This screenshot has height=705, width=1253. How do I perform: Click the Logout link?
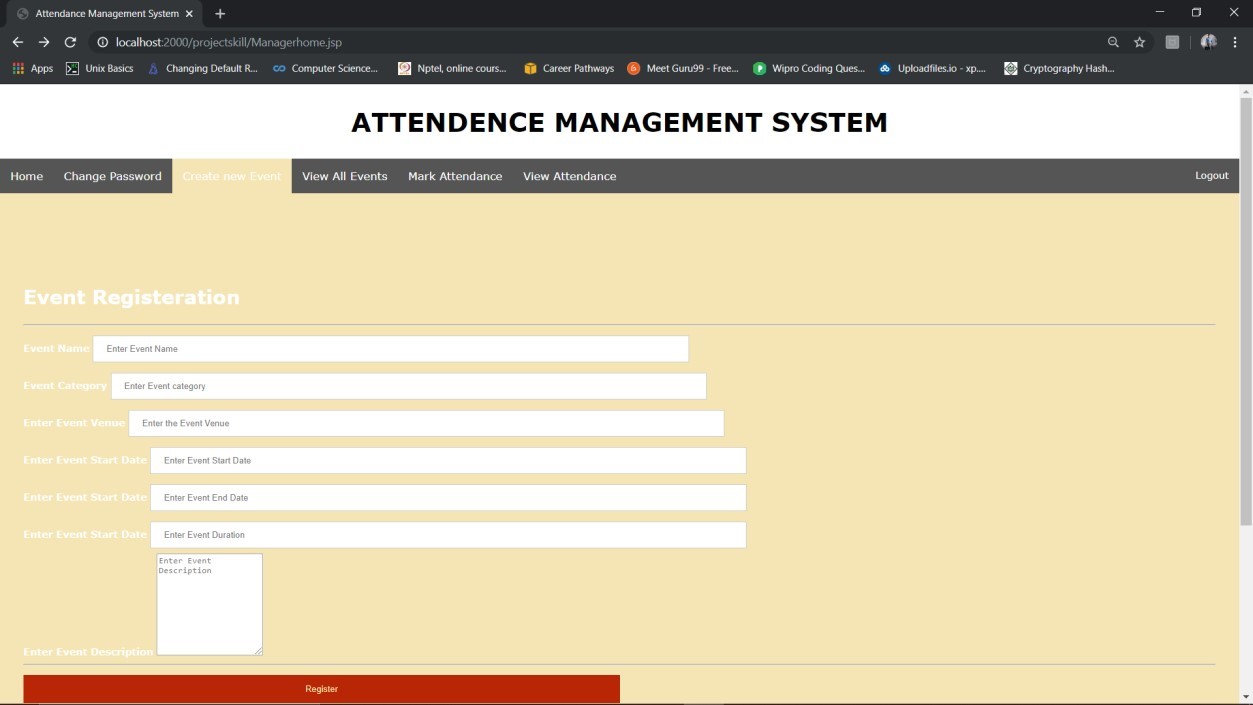(1212, 175)
